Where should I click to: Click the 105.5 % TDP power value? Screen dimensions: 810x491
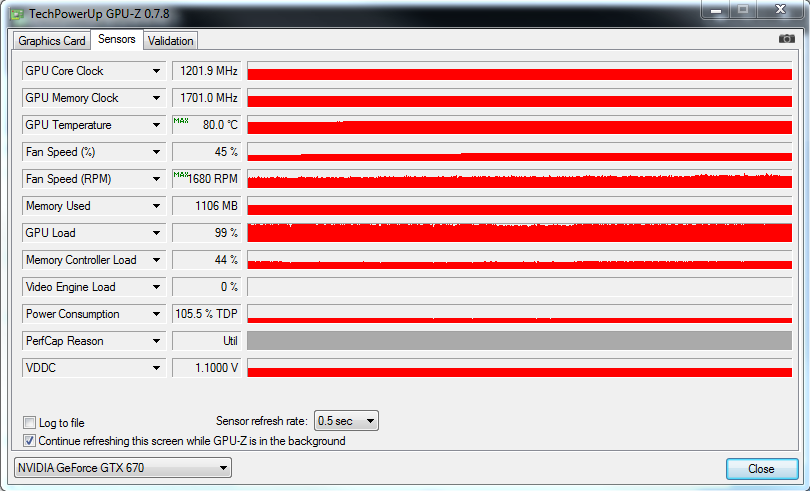[x=207, y=314]
